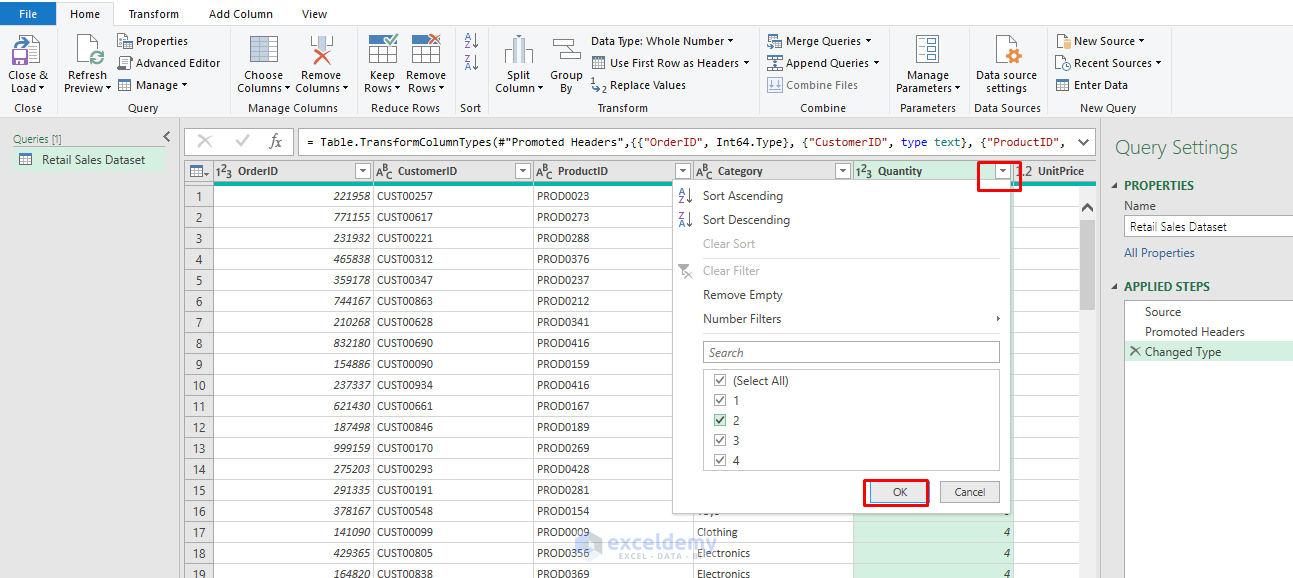Click the Group By icon
1293x578 pixels.
tap(566, 50)
